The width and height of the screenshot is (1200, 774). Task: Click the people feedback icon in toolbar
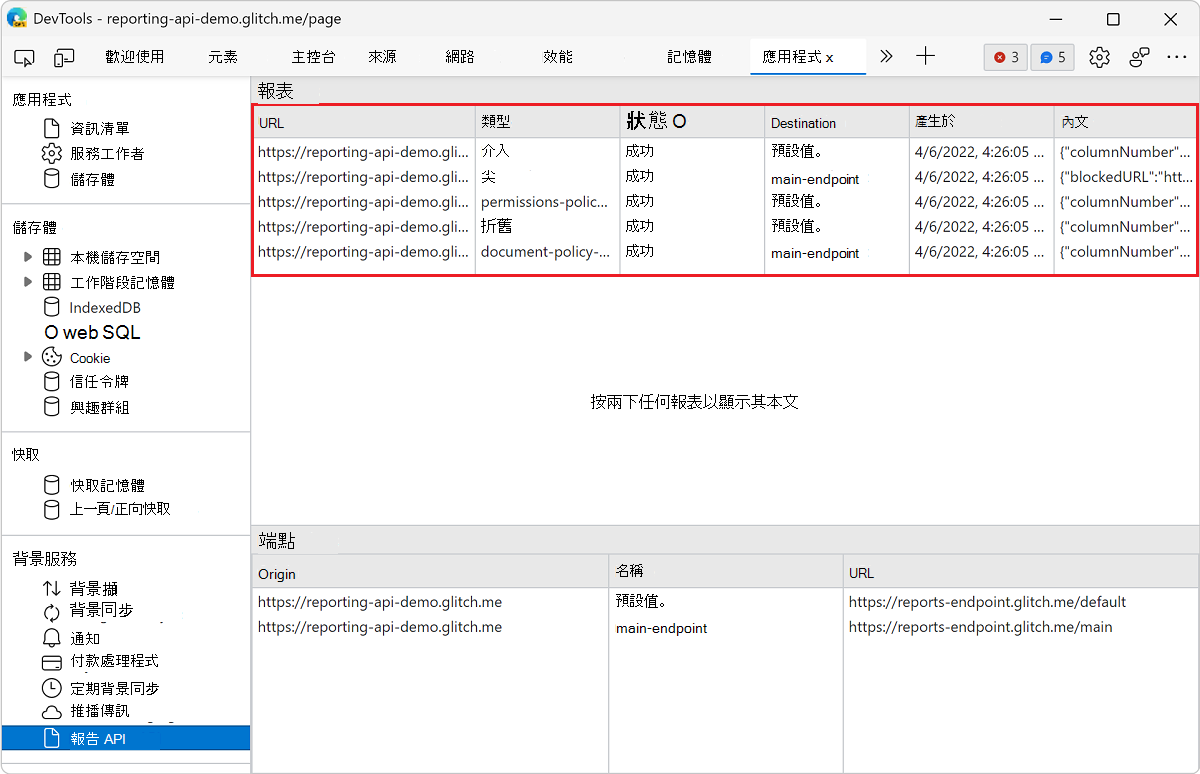(x=1139, y=57)
